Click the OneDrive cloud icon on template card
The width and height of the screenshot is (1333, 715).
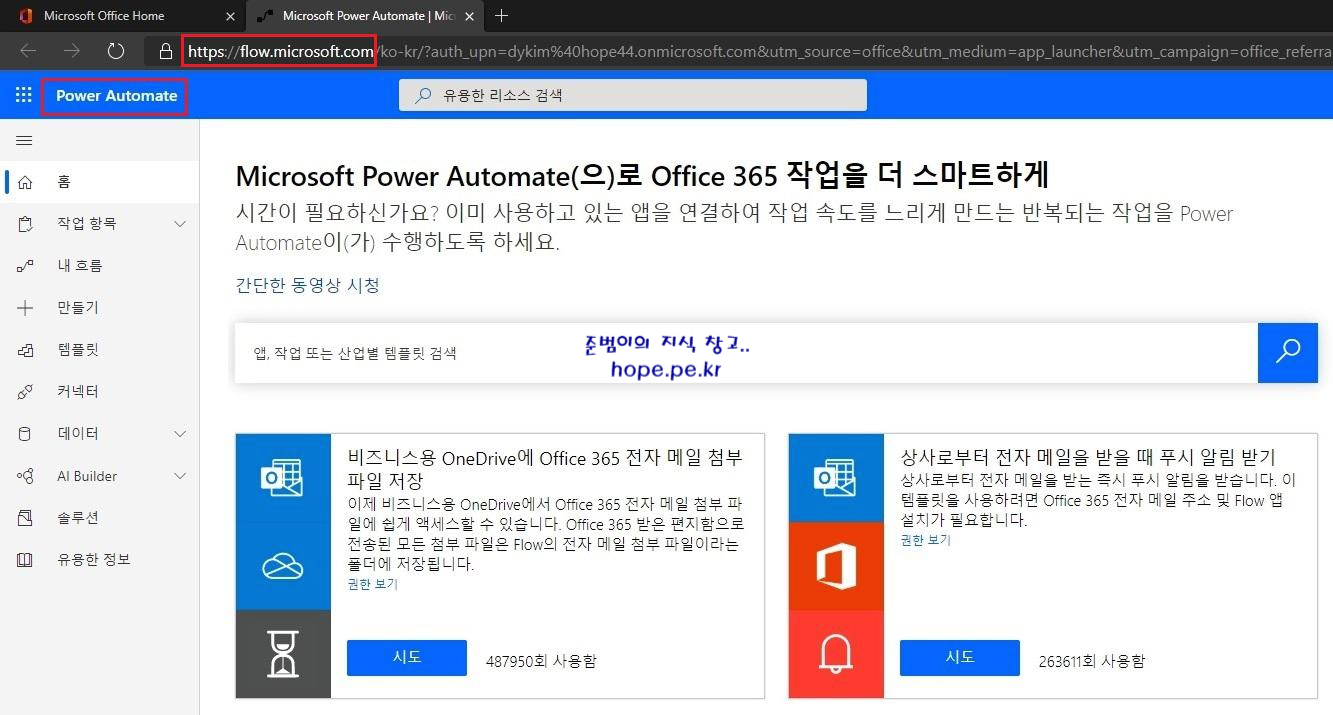tap(283, 566)
